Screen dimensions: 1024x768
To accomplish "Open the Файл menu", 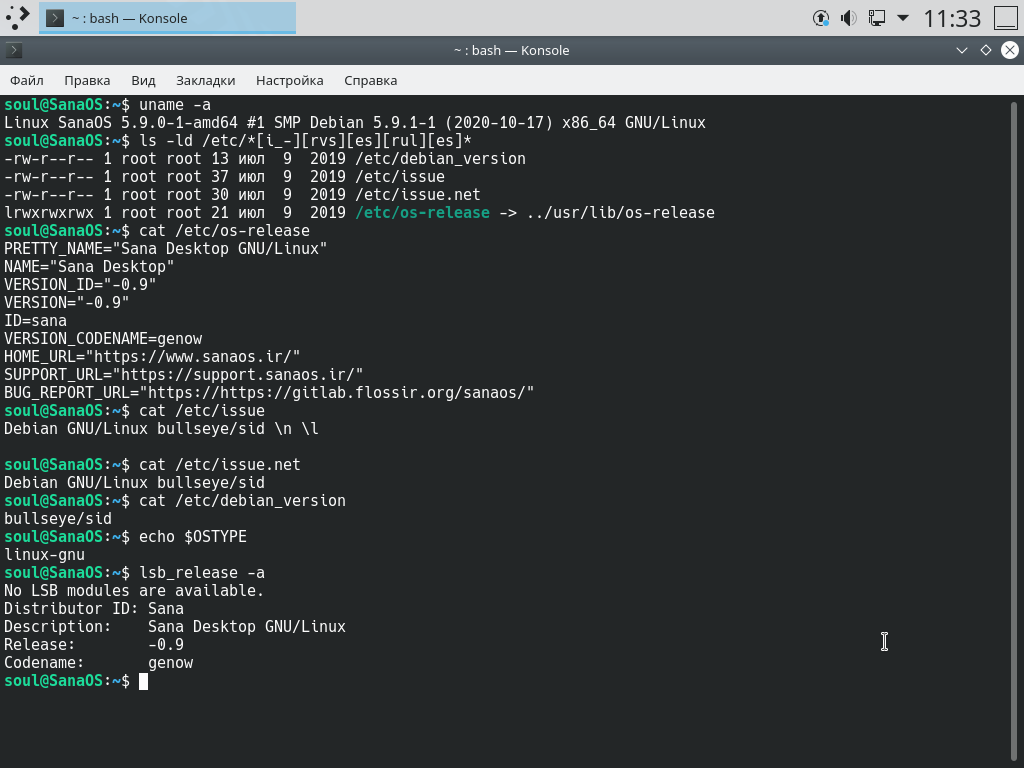I will point(27,80).
